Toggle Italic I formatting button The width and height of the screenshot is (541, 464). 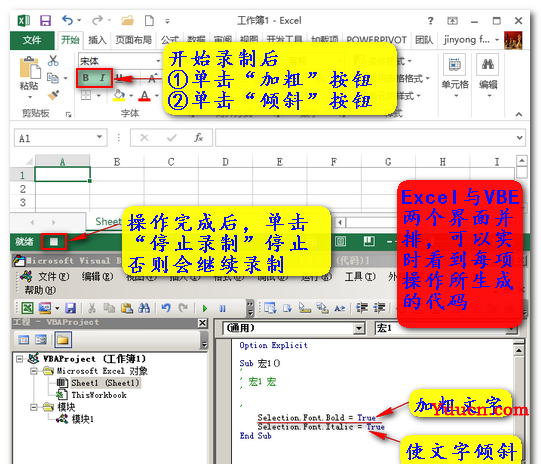(102, 78)
